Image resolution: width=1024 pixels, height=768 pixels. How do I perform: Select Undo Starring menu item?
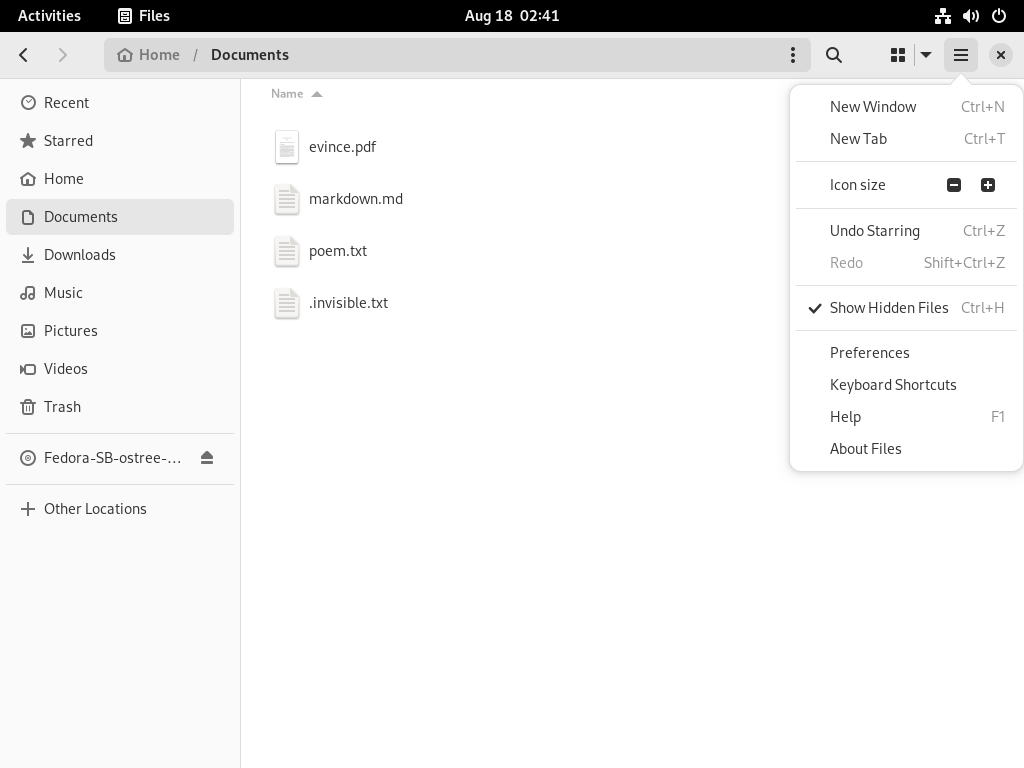[906, 231]
